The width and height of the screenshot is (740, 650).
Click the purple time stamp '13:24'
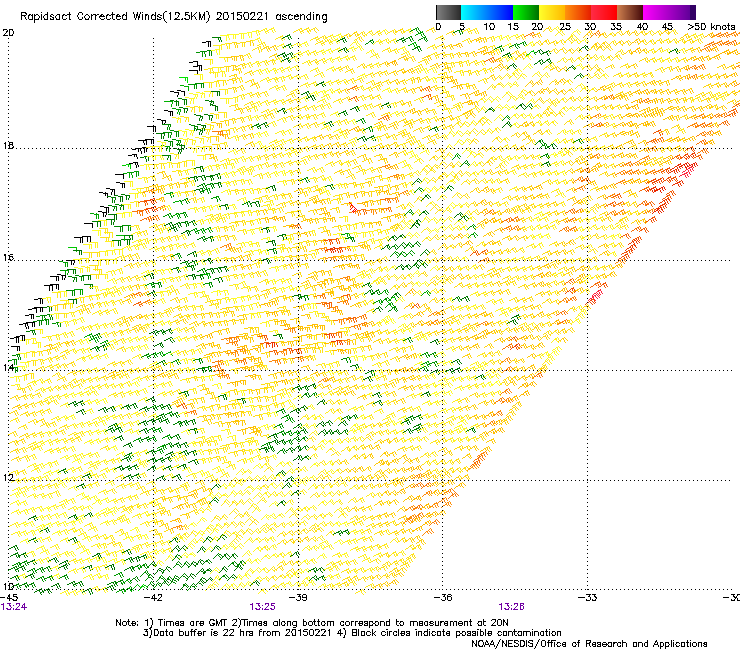pyautogui.click(x=14, y=607)
